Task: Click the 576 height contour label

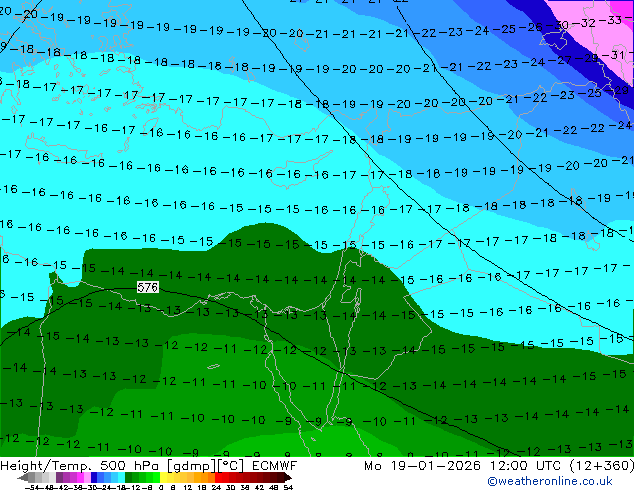Action: tap(147, 287)
